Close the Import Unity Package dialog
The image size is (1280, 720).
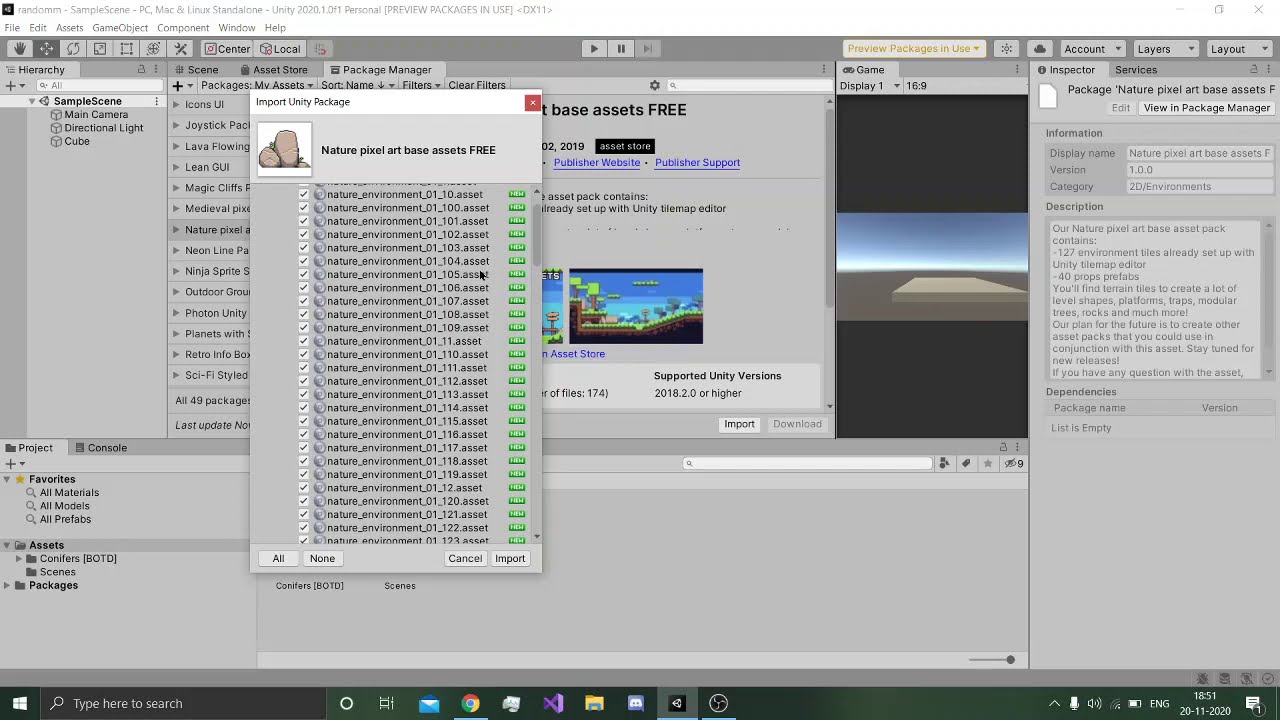(532, 102)
